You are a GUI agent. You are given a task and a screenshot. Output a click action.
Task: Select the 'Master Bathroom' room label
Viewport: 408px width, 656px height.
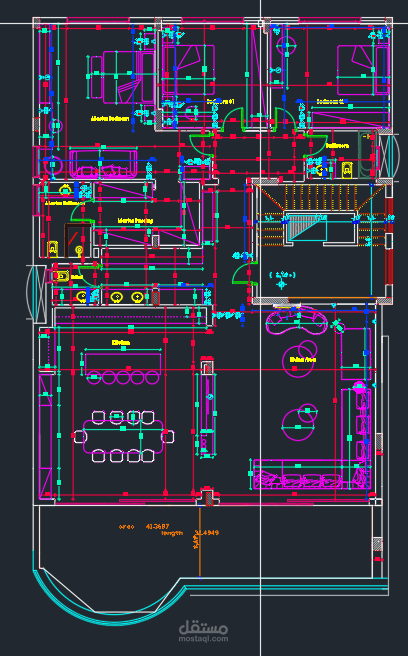coord(65,203)
